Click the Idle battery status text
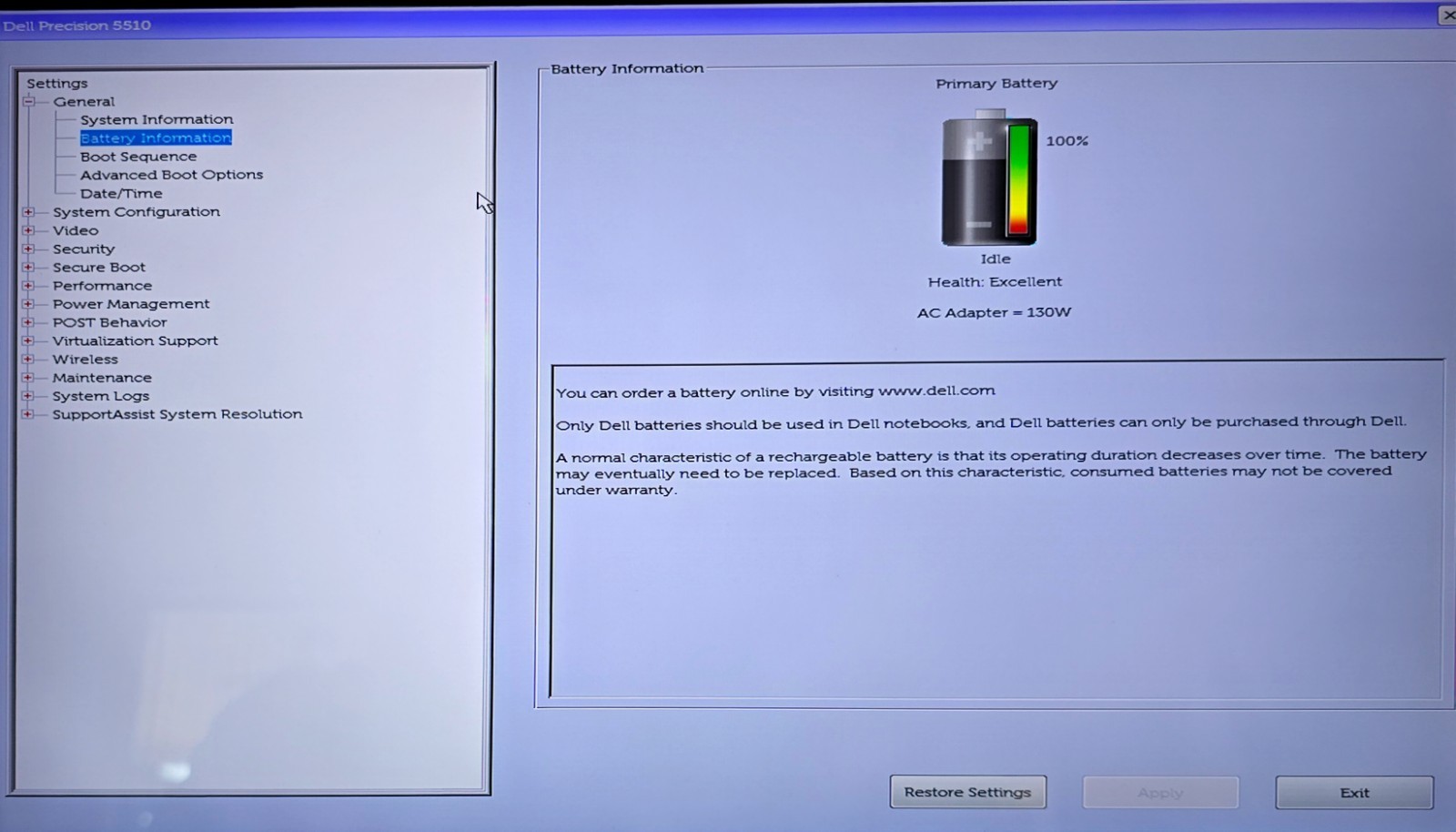This screenshot has height=832, width=1456. click(x=996, y=259)
